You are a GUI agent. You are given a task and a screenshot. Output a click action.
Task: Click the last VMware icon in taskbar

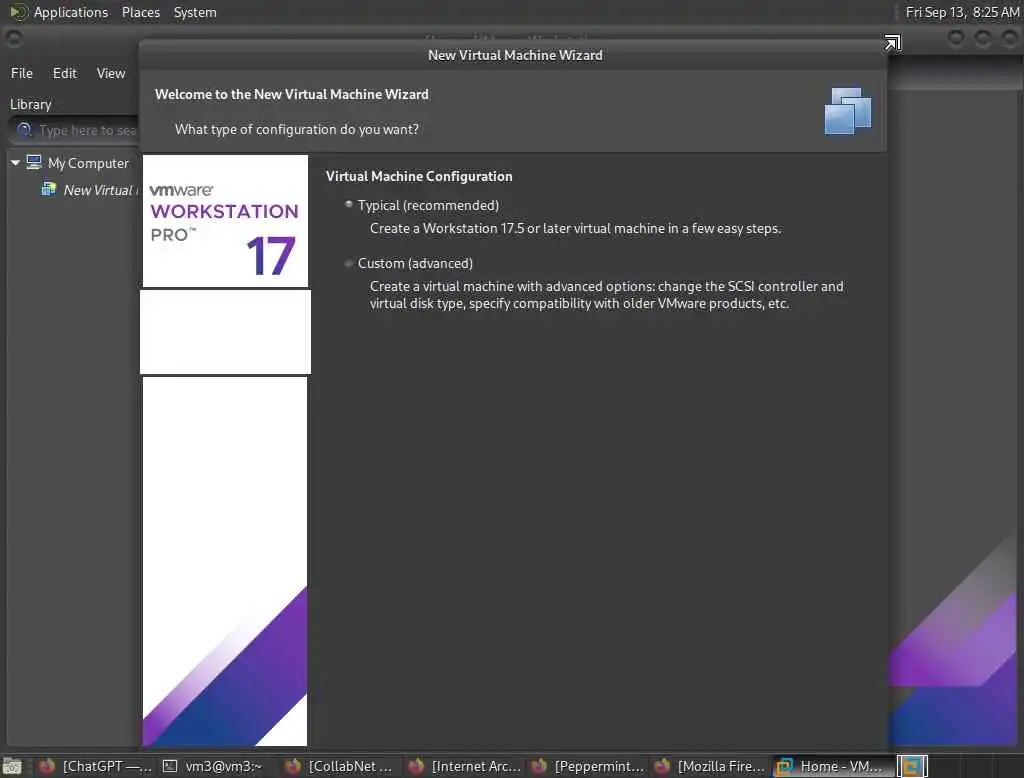912,766
